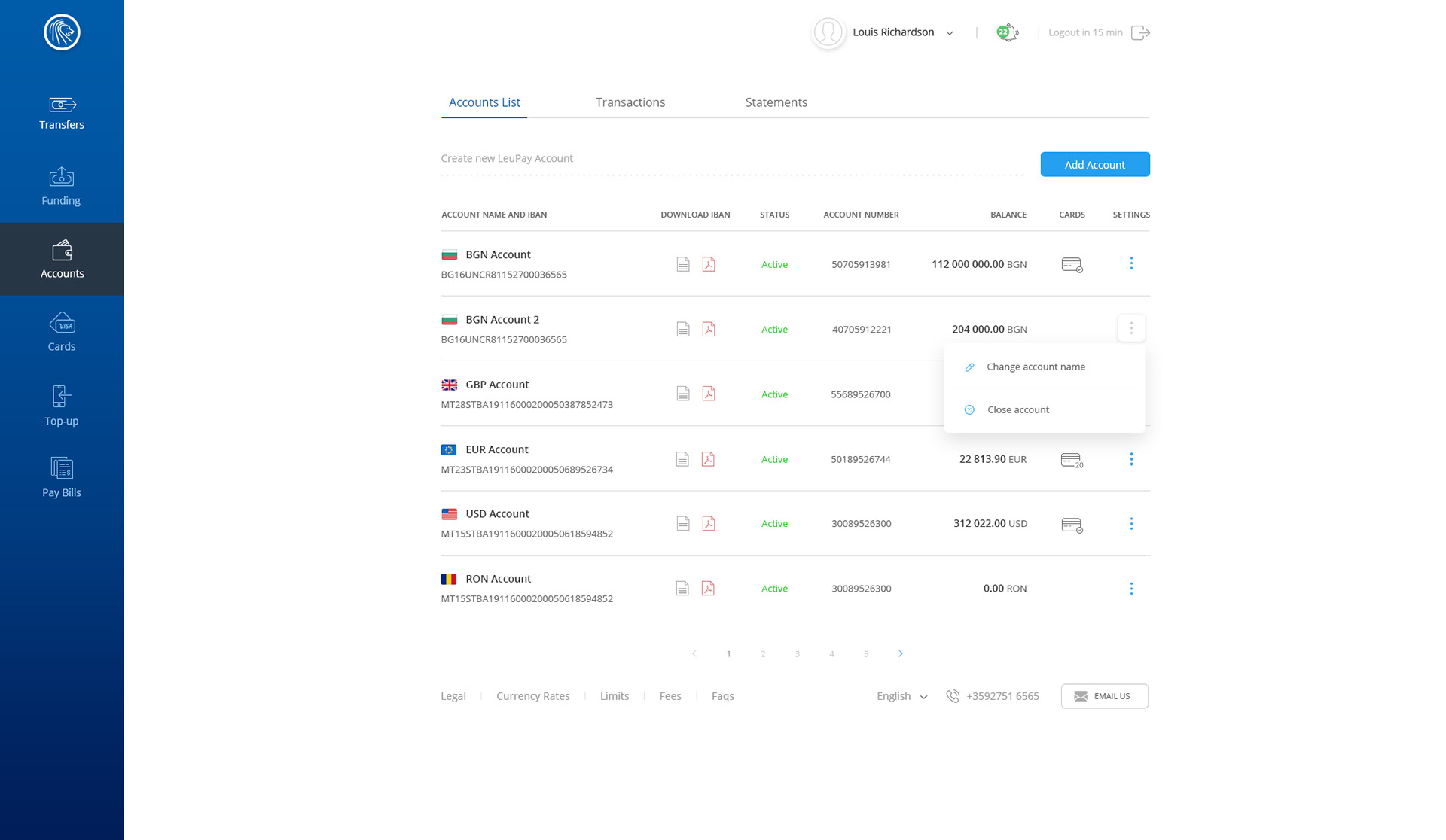Screen dimensions: 1446x840
Task: Download the EUR Account IBAN text document
Action: (682, 459)
